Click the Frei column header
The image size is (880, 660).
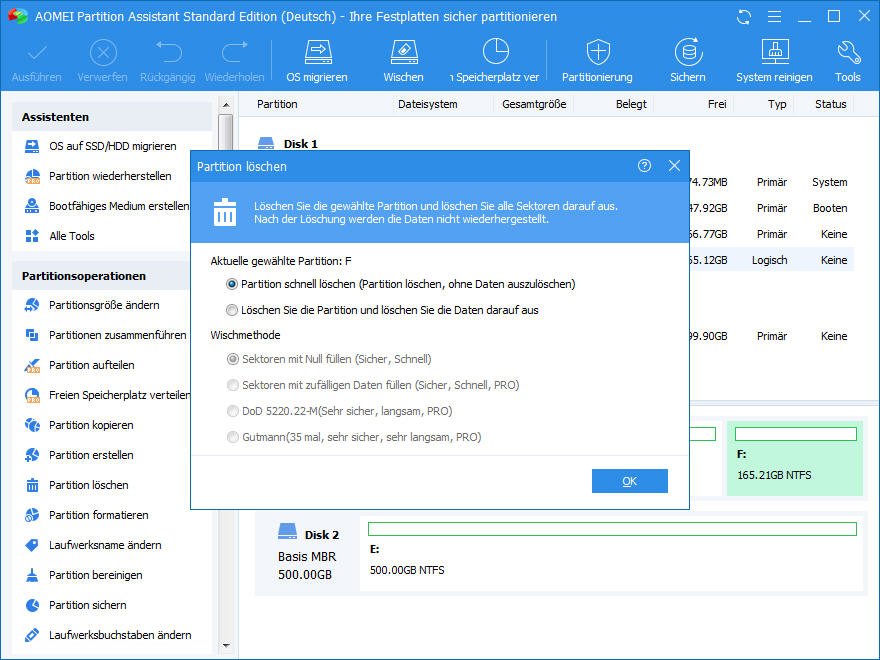717,104
